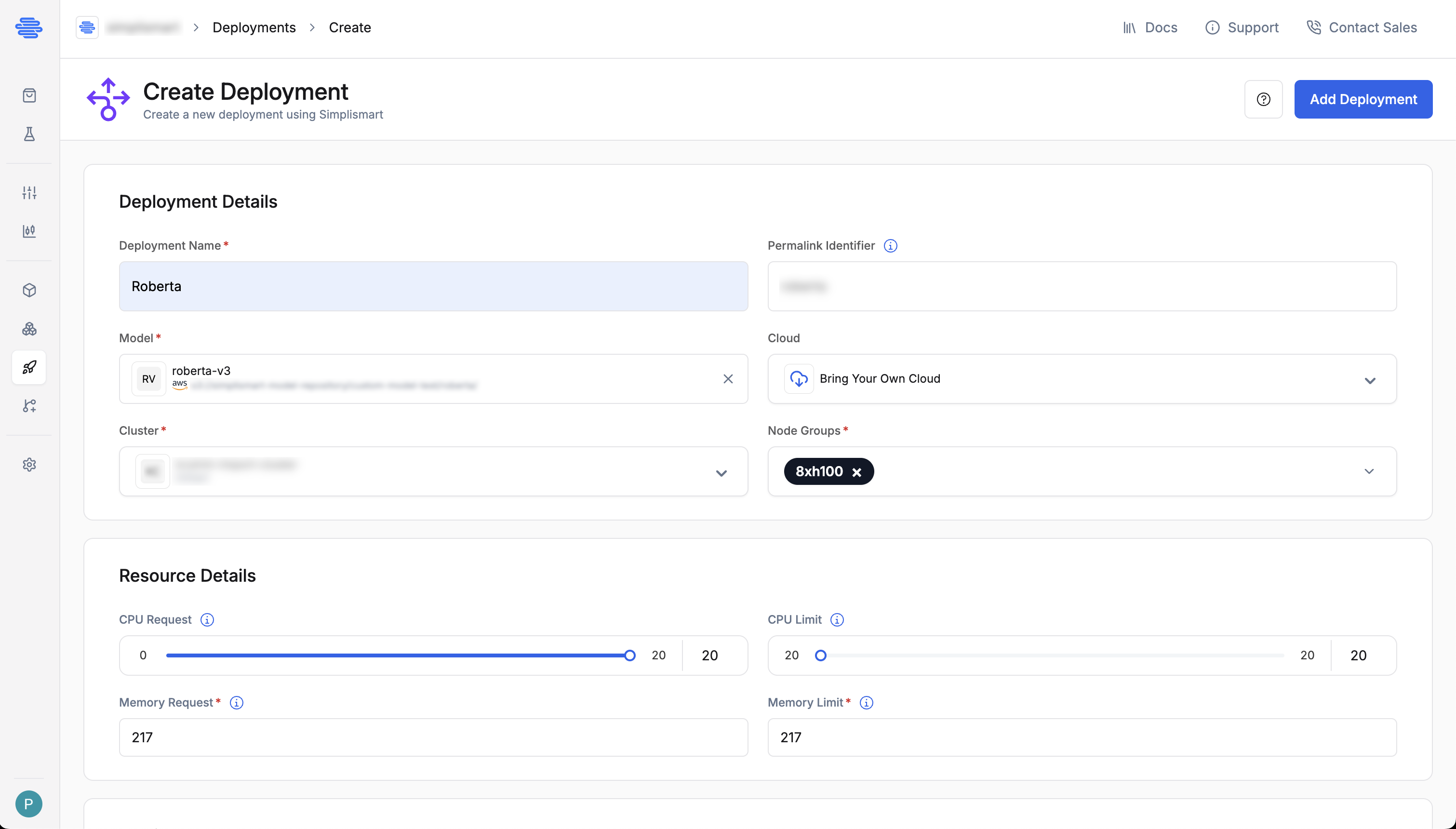Viewport: 1456px width, 829px height.
Task: Open the settings gear icon in sidebar
Action: coord(29,465)
